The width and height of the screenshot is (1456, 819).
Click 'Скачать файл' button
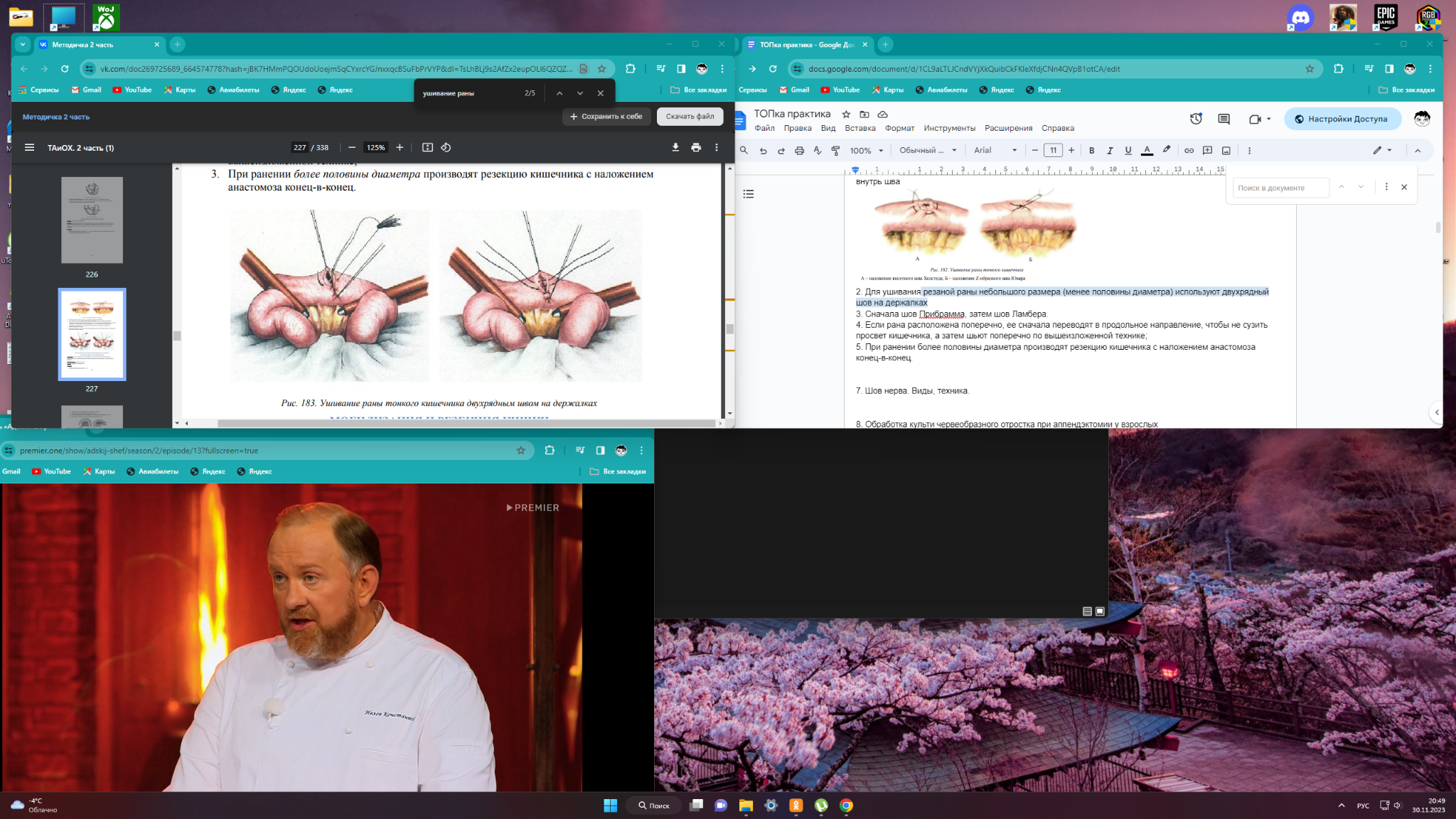click(690, 117)
